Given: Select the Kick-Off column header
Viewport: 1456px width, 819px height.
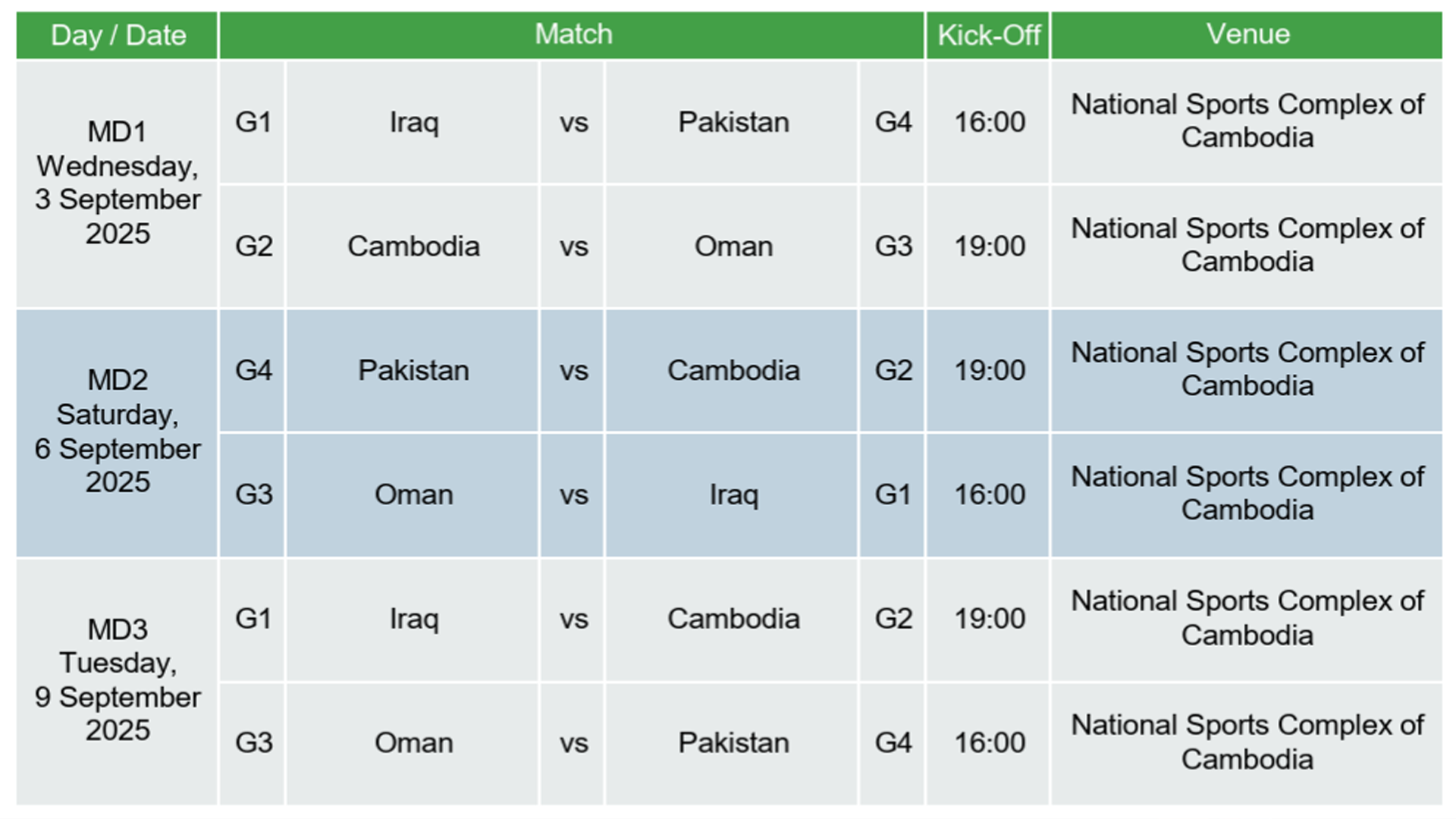Looking at the screenshot, I should (988, 35).
